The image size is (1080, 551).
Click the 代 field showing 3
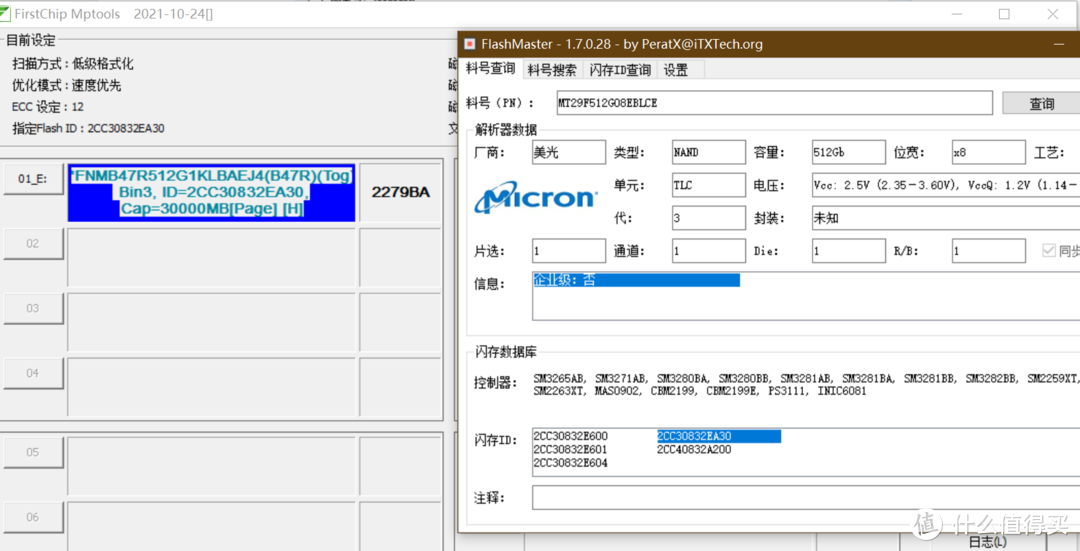click(709, 218)
